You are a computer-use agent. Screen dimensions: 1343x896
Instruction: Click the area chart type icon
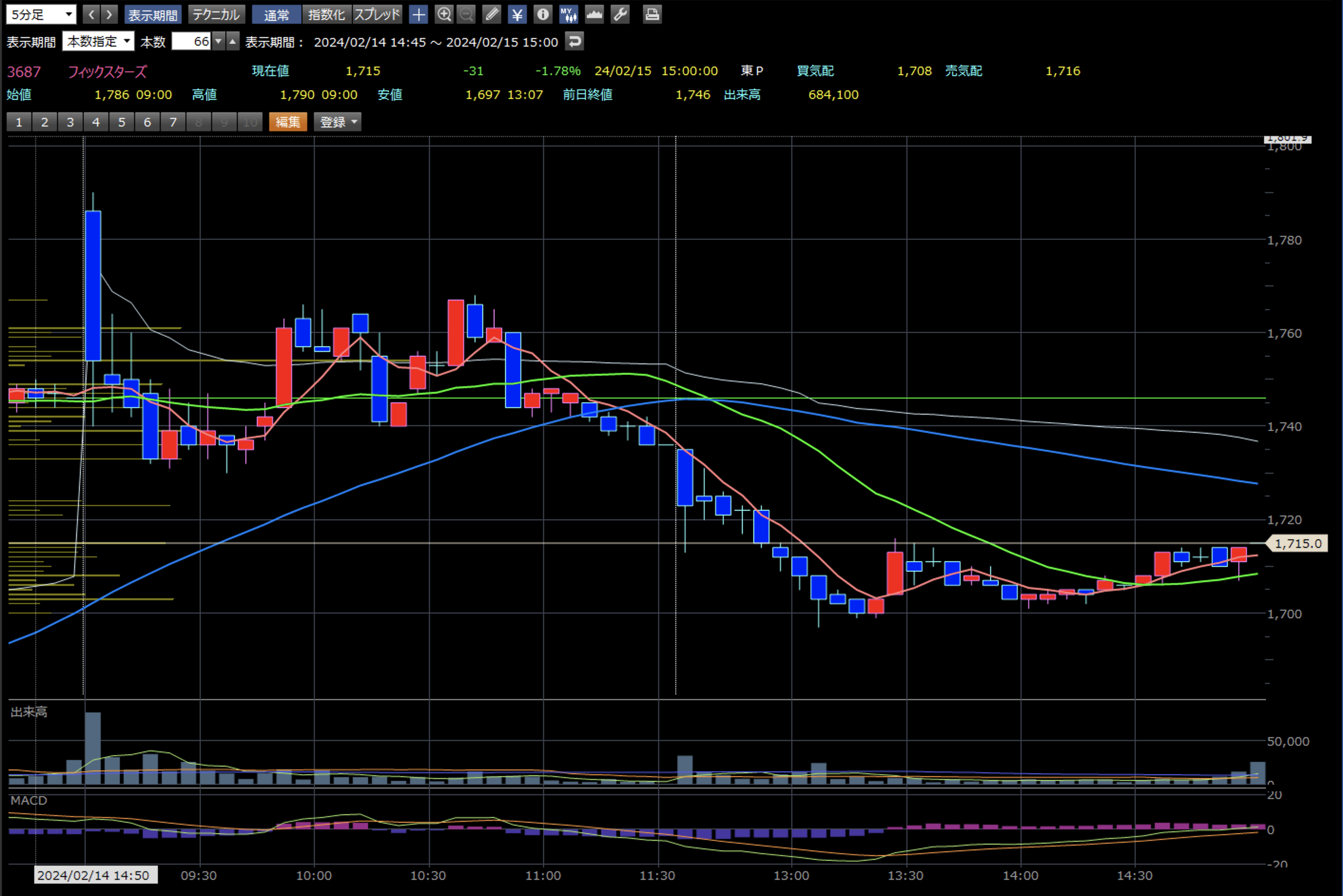tap(594, 14)
